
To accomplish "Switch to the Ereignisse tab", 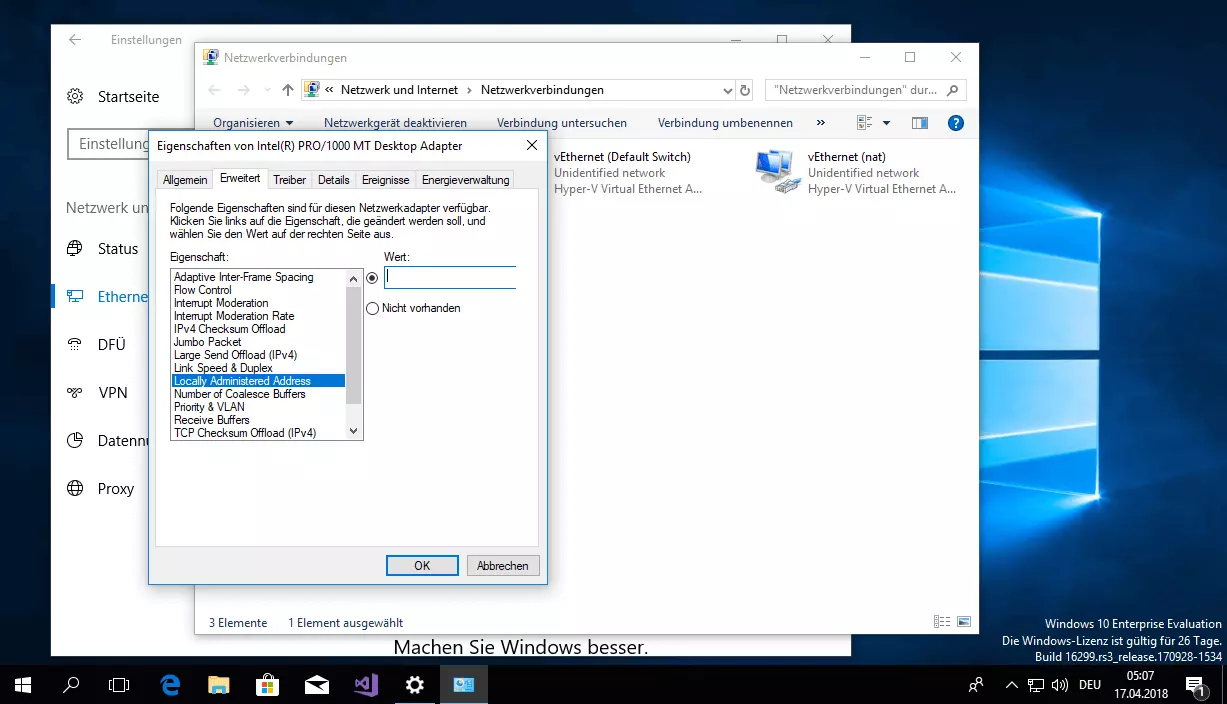I will 386,180.
